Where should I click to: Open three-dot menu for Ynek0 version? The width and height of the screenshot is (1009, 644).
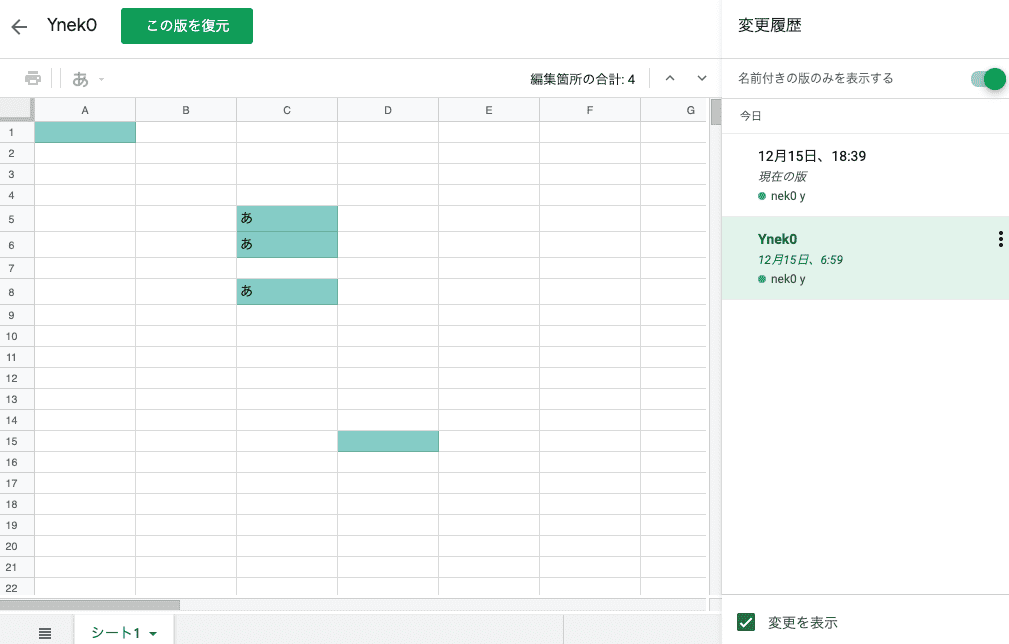point(999,239)
